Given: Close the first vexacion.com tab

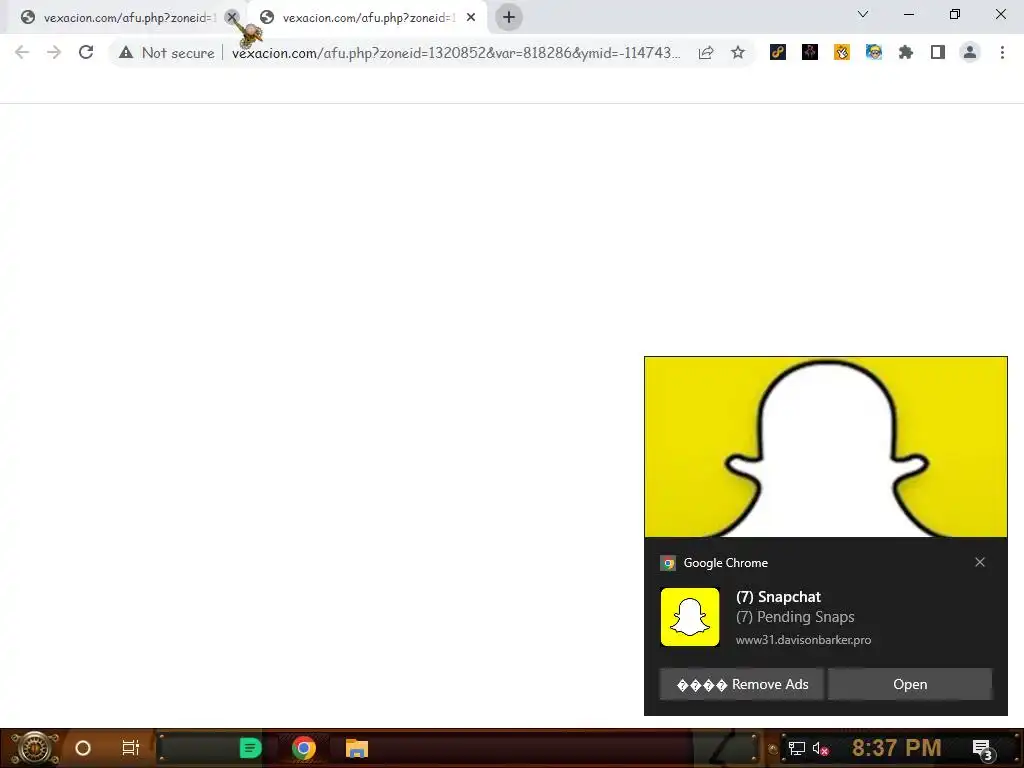Looking at the screenshot, I should [x=232, y=18].
